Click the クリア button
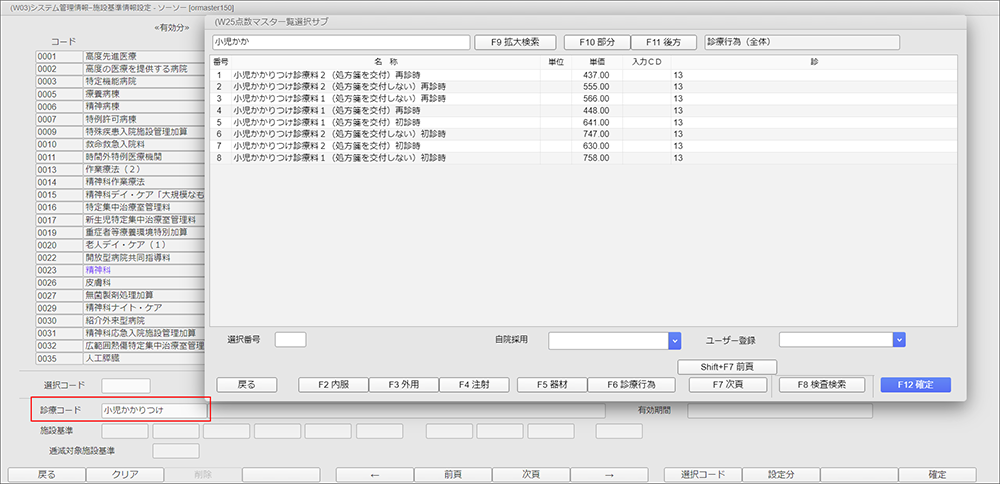 125,475
